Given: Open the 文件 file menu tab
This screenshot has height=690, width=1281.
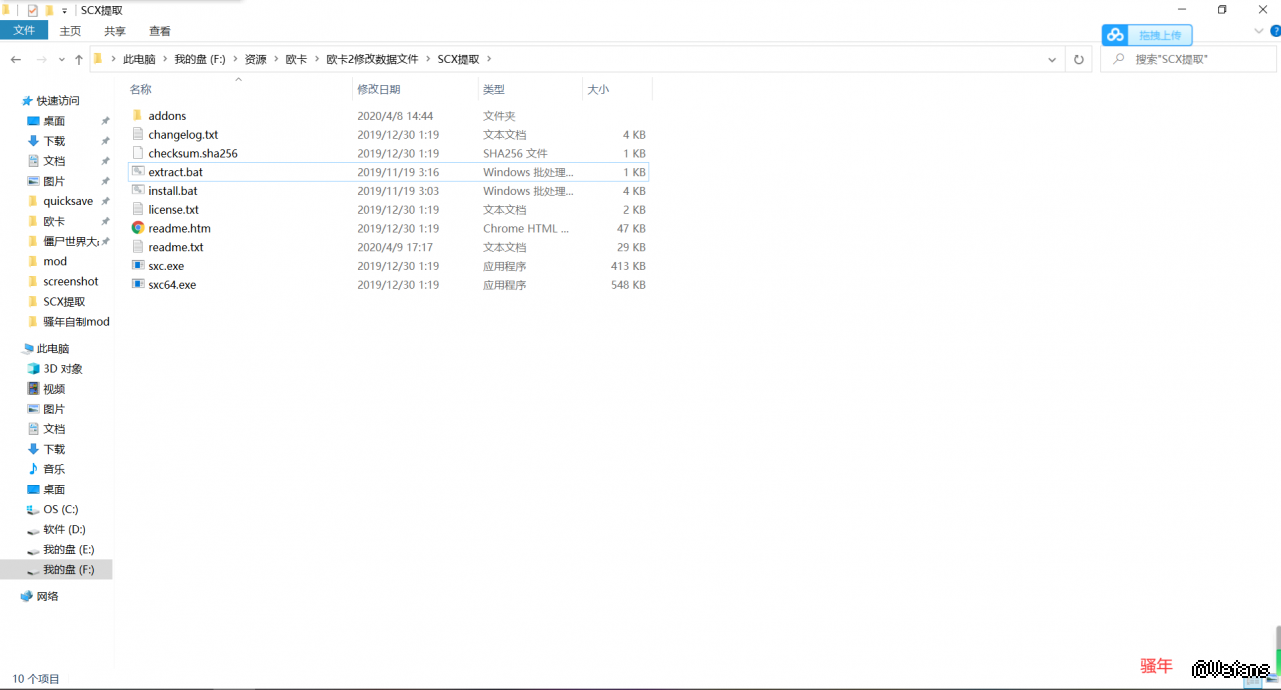Looking at the screenshot, I should 24,31.
